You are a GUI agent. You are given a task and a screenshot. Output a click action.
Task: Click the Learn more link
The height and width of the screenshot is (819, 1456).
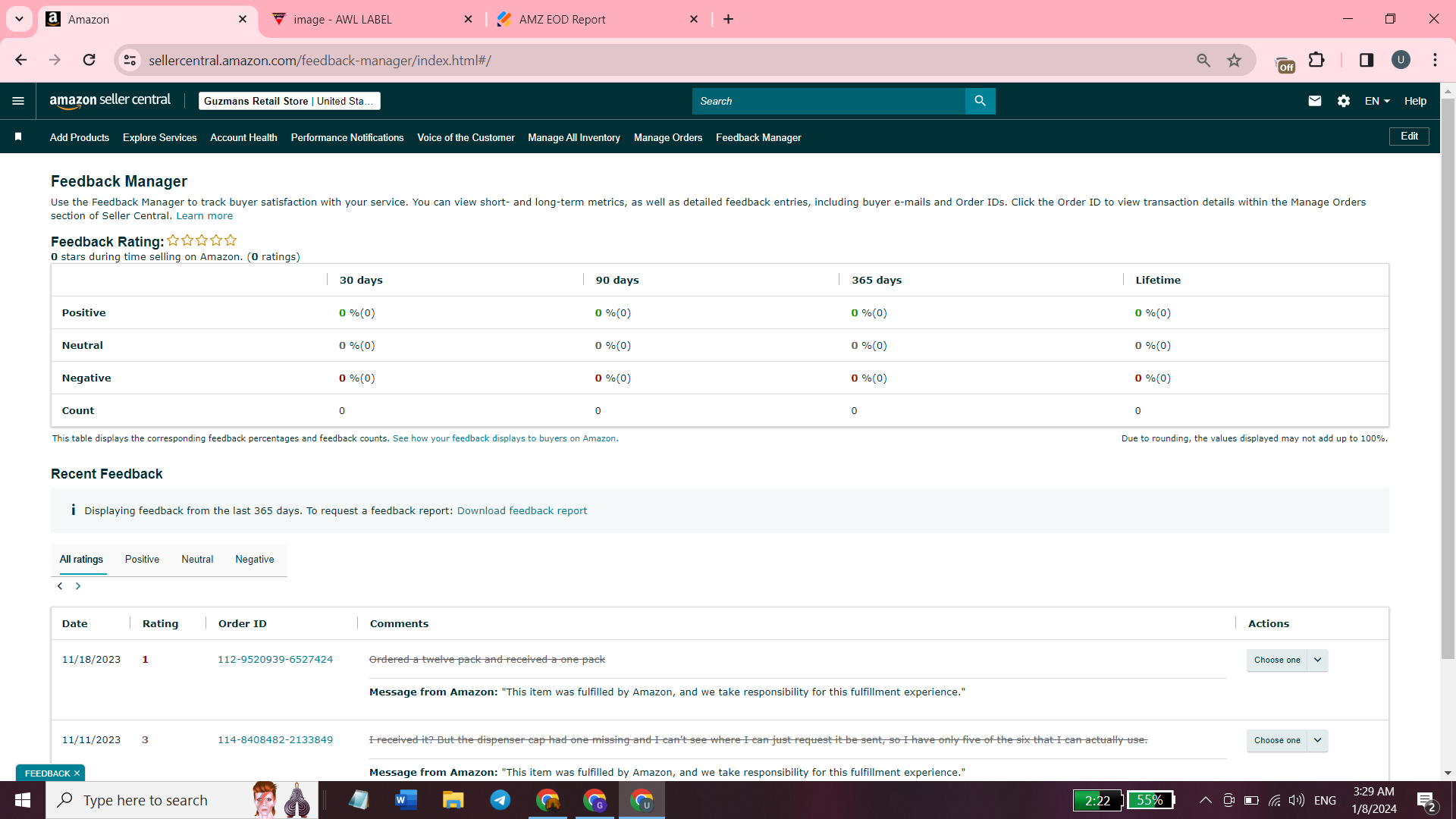(x=205, y=216)
